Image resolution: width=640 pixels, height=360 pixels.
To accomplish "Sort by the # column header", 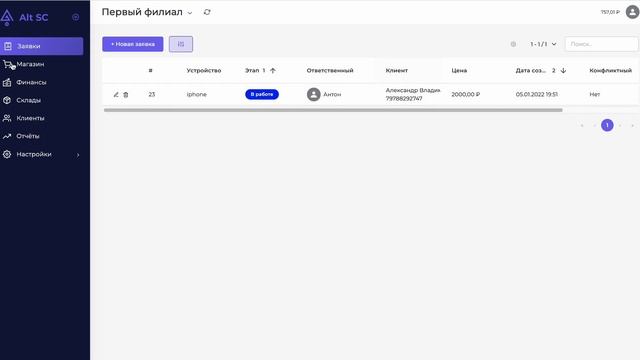I will click(151, 70).
